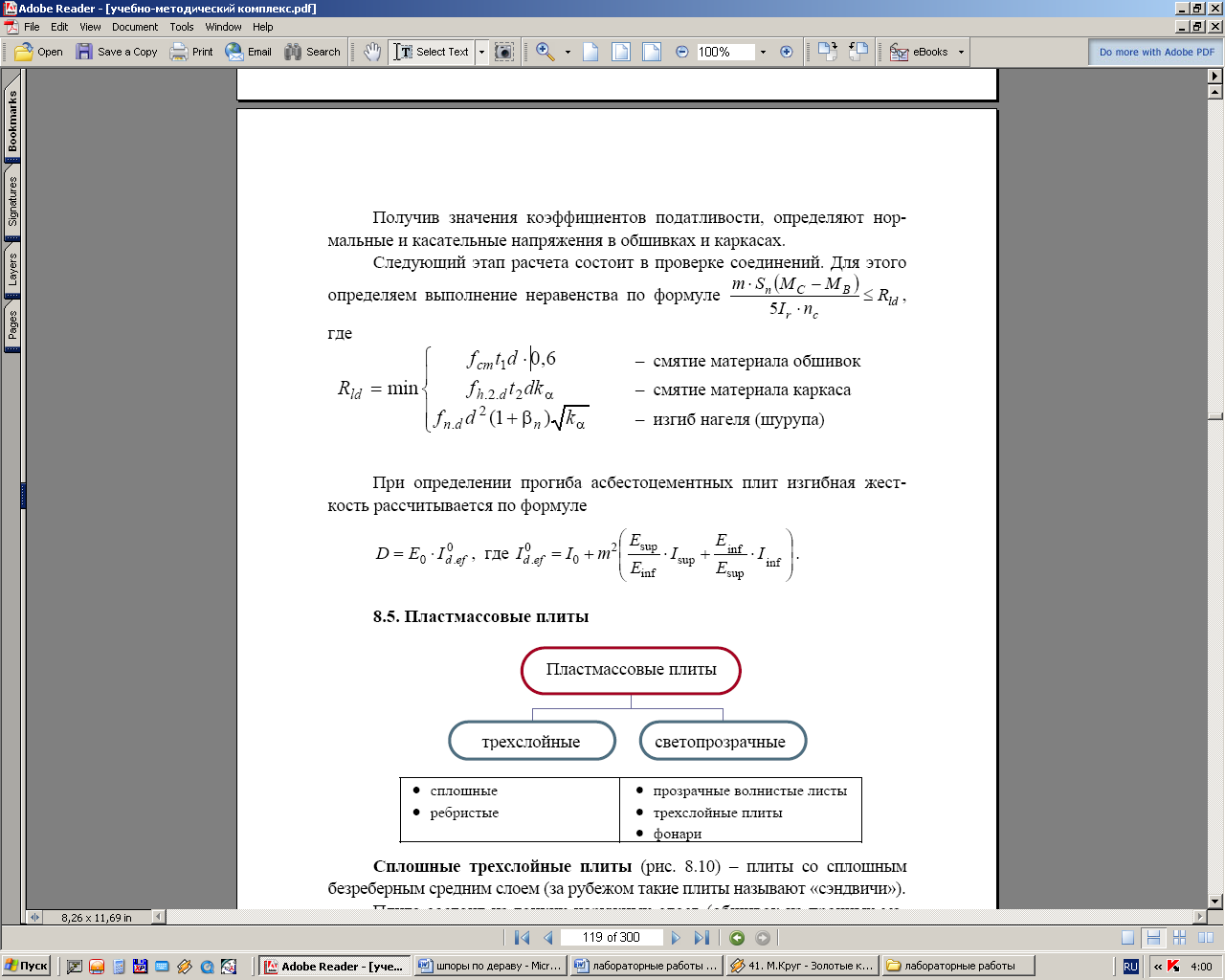Open Search with the binoculars icon
The image size is (1225, 980).
click(x=312, y=52)
